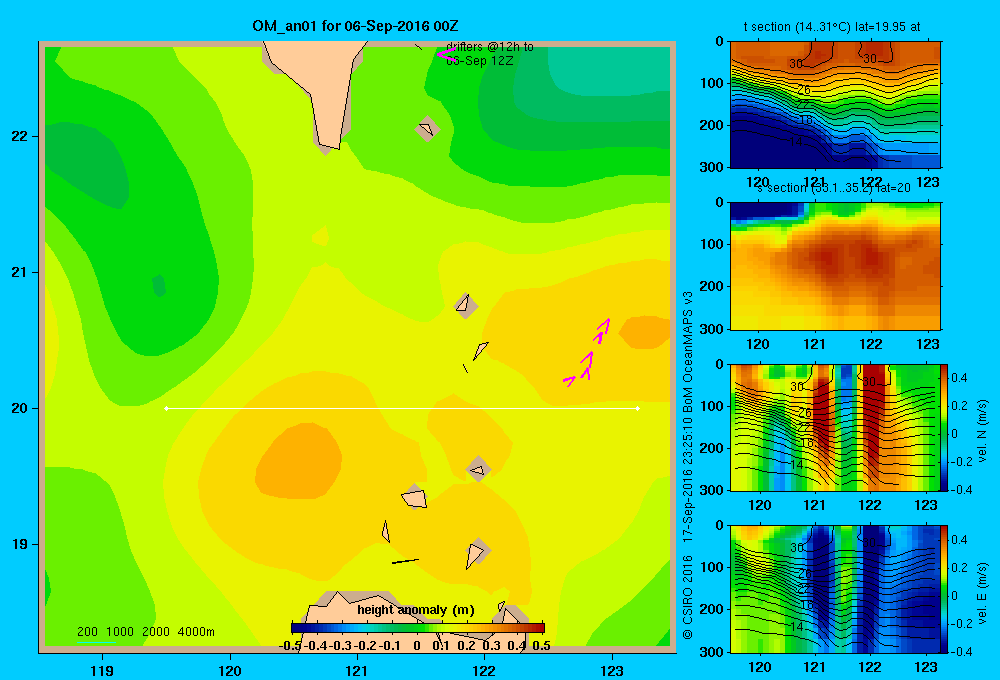Click the 'height anomaly (m)' caption
Image resolution: width=1000 pixels, height=680 pixels.
(416, 610)
